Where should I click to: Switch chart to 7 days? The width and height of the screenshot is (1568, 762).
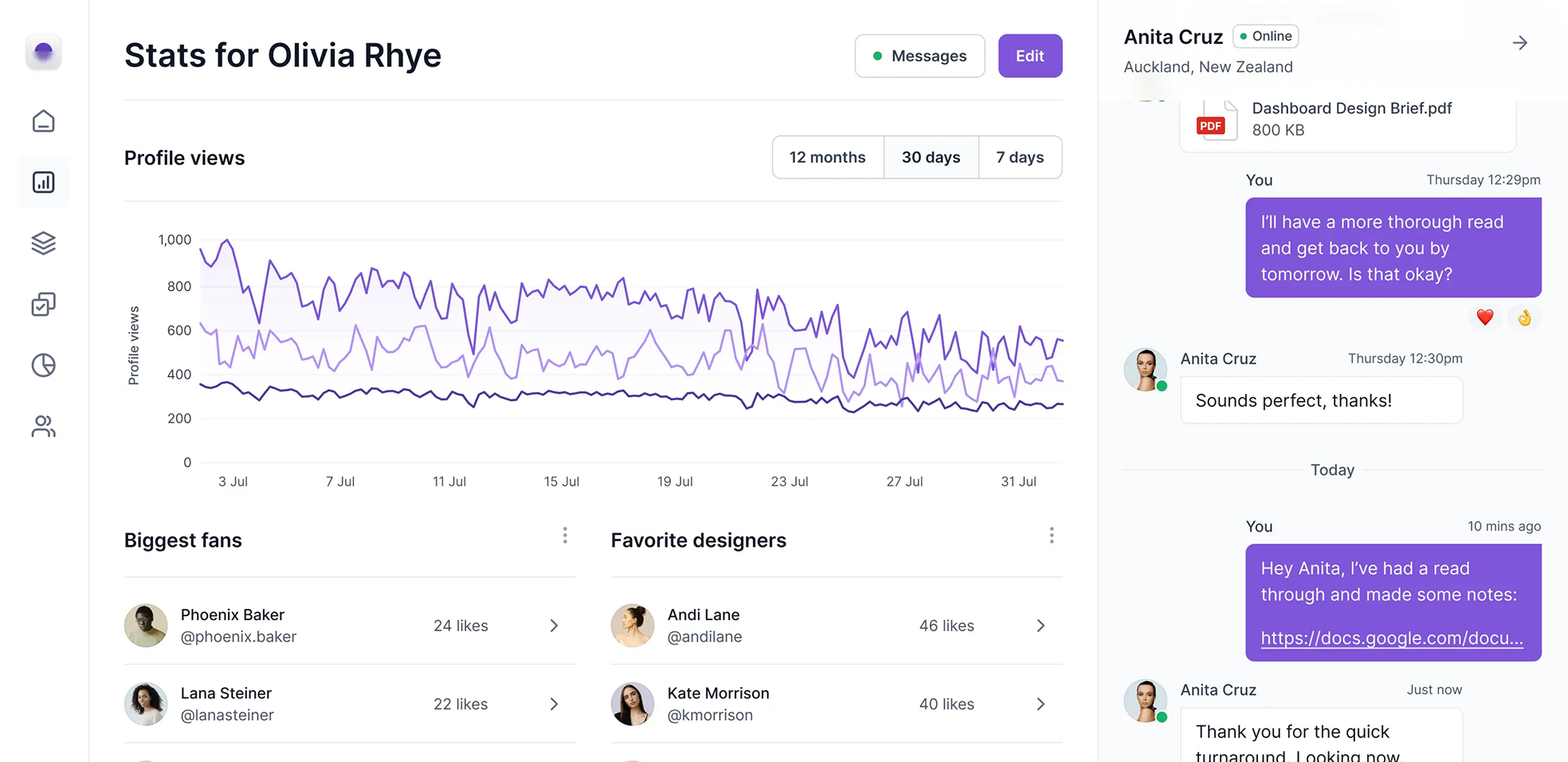tap(1020, 158)
